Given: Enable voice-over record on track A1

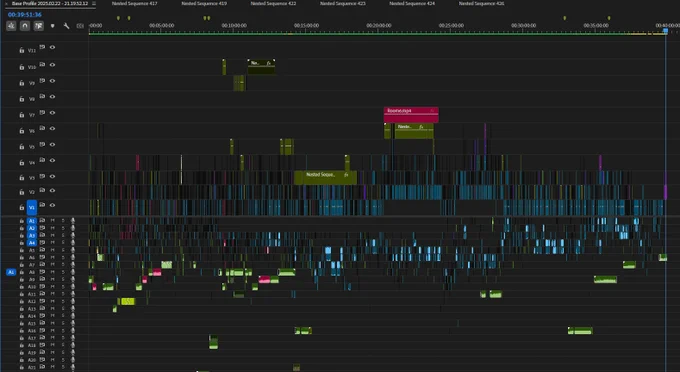Looking at the screenshot, I should [73, 221].
